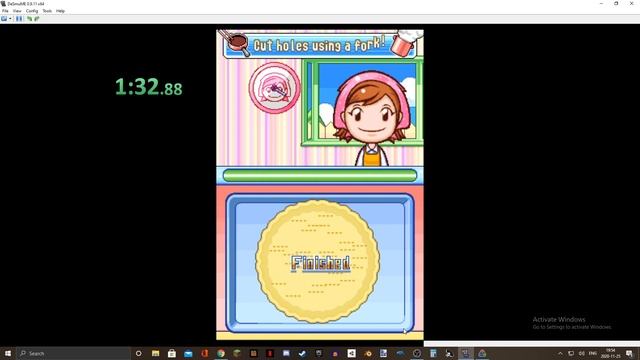Click the rotate-right green arrow icon
This screenshot has width=640, height=360.
tap(37, 19)
